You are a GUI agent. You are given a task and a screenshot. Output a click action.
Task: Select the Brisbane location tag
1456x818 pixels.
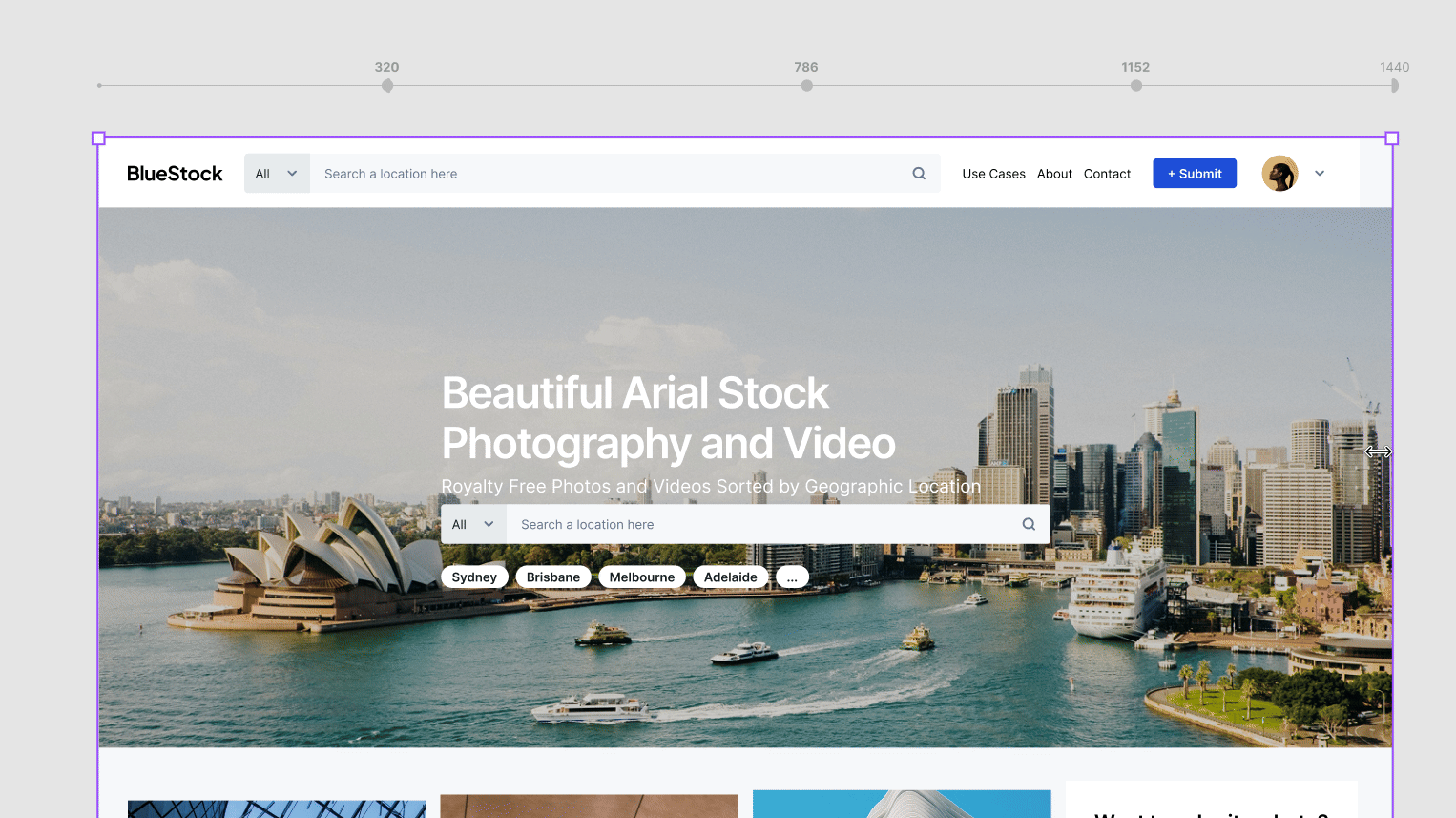(553, 577)
